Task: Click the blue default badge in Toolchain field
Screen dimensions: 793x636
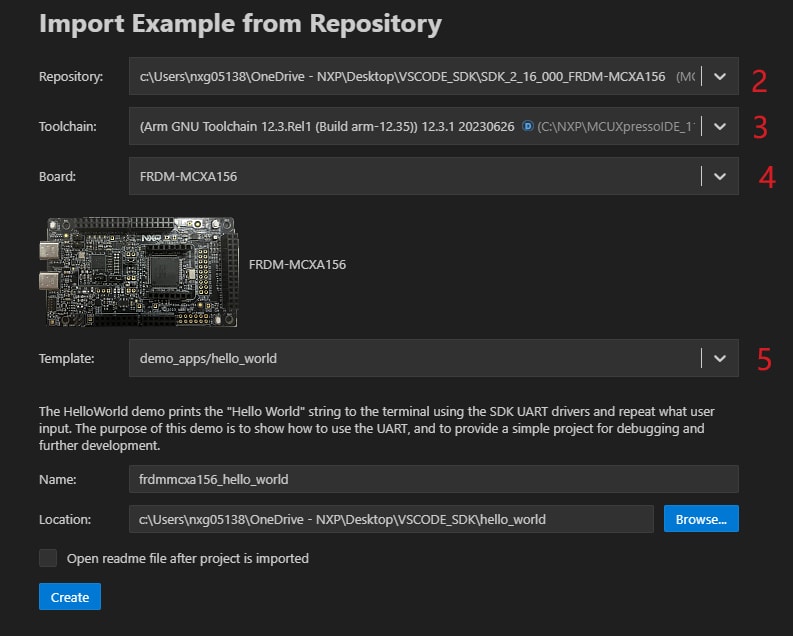Action: (x=527, y=127)
